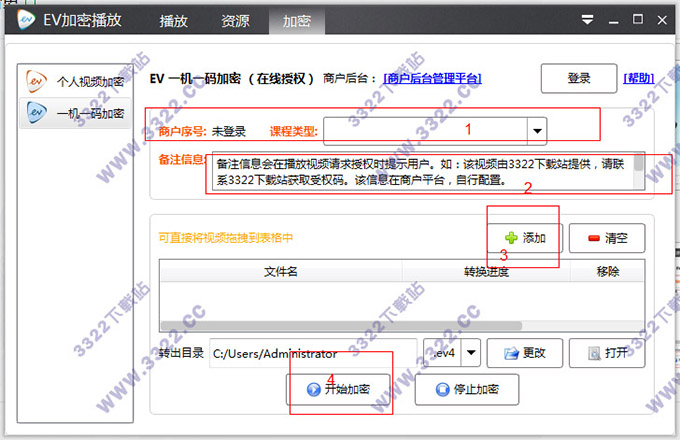Viewport: 680px width, 440px height.
Task: Open the 商户后台管理平台 link
Action: point(432,78)
